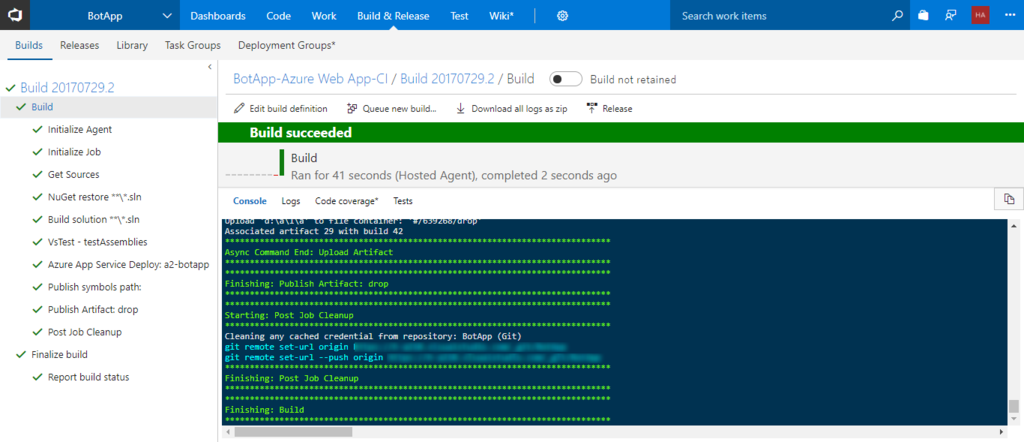Select the Report build status step

click(x=88, y=377)
